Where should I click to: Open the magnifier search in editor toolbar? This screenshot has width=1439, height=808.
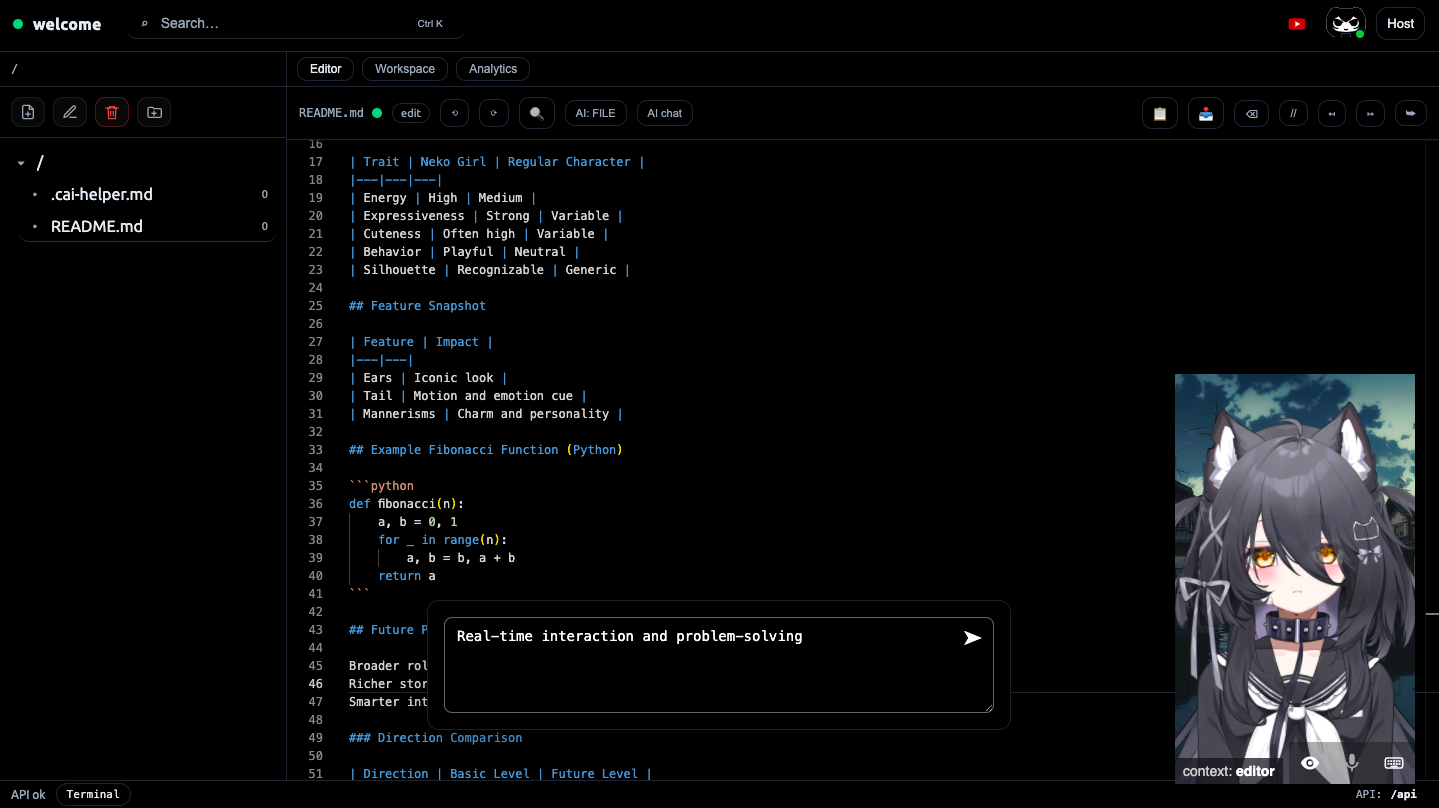(x=537, y=113)
